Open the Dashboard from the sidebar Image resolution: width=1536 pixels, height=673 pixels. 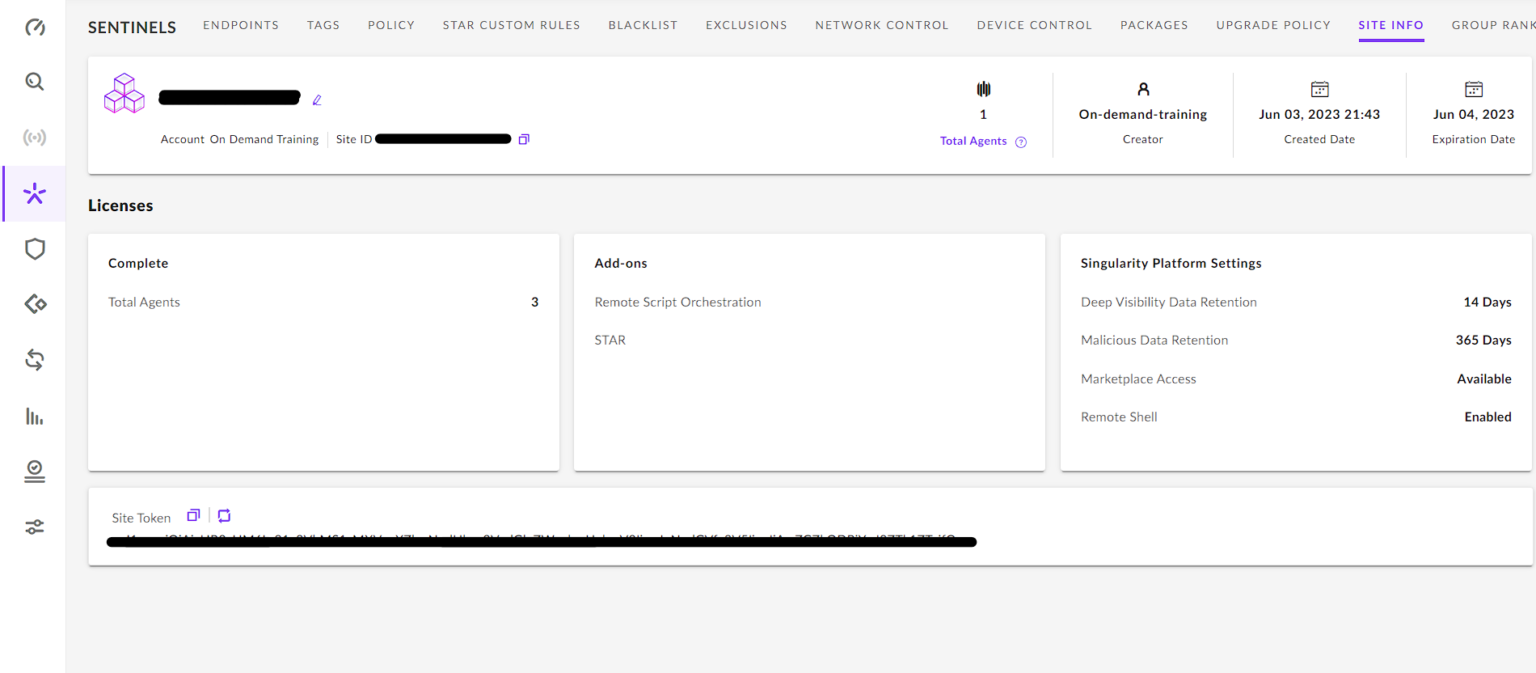coord(34,28)
